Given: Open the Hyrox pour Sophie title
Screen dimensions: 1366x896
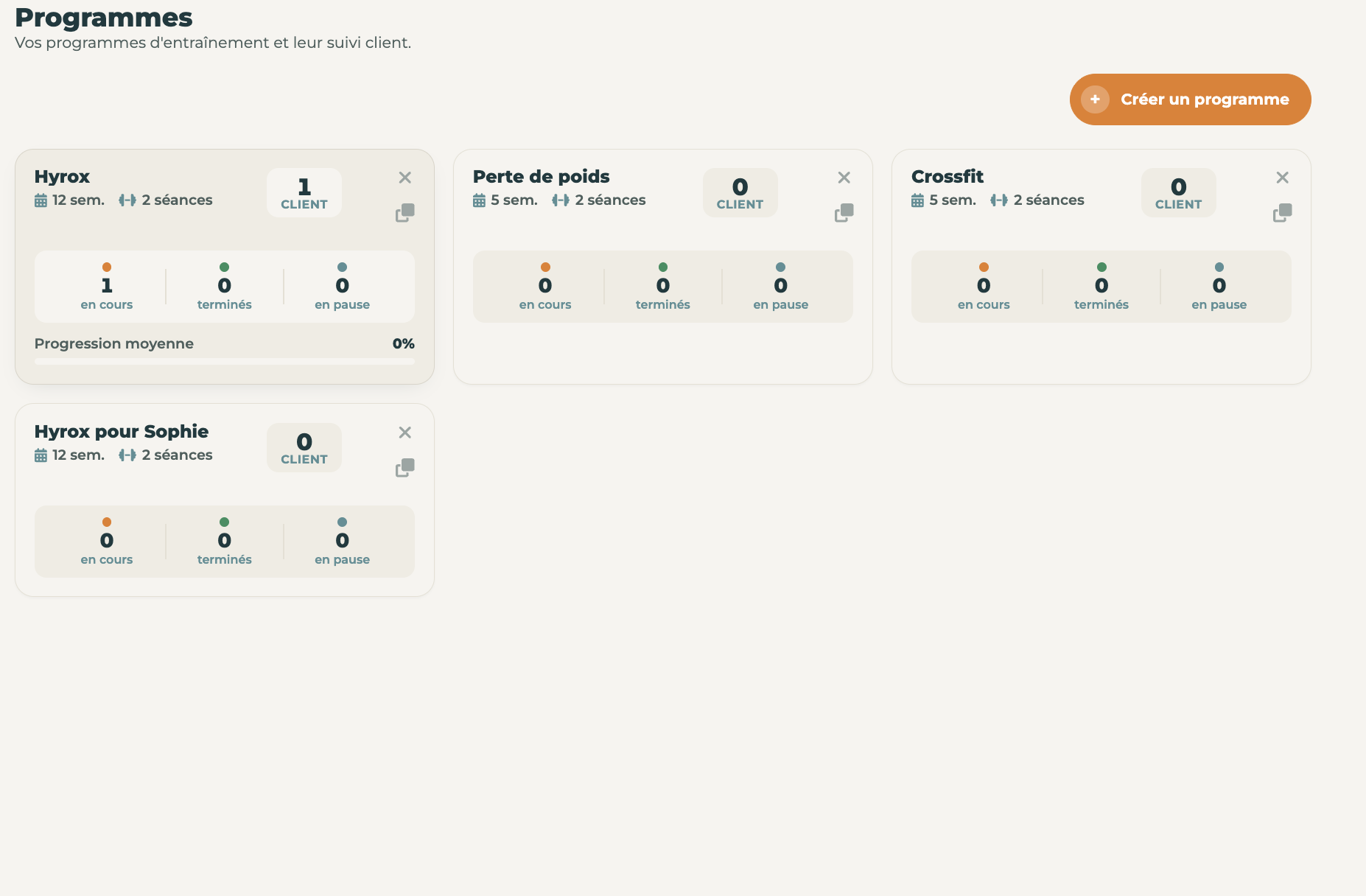Looking at the screenshot, I should tap(122, 432).
